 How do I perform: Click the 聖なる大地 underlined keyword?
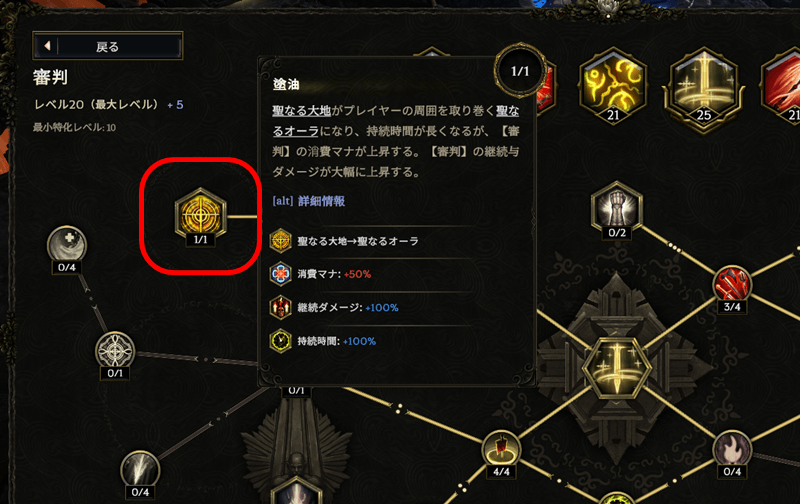[302, 111]
